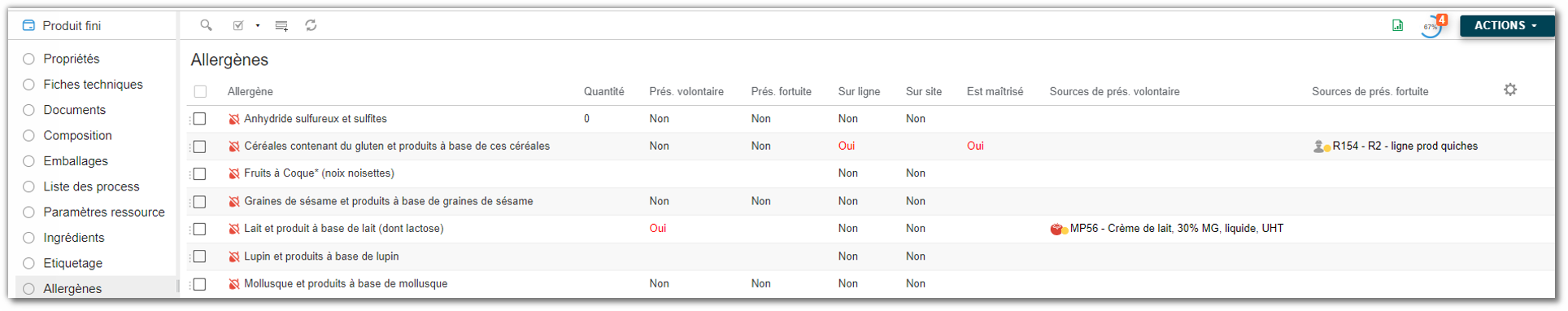Open MP56 Crème de lait source link
The width and height of the screenshot is (1568, 311).
point(1176,229)
